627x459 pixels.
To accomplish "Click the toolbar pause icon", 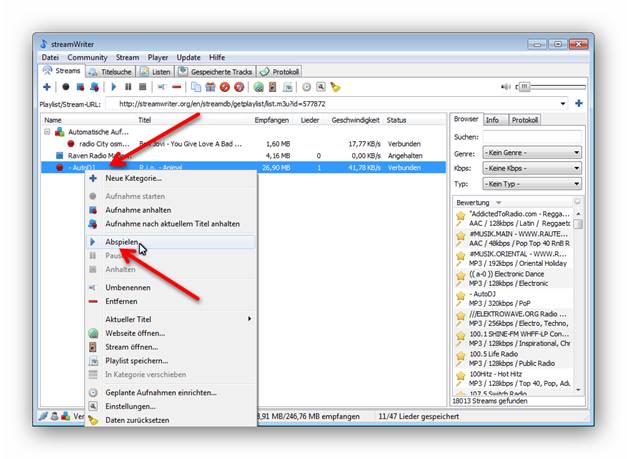I will pos(128,87).
